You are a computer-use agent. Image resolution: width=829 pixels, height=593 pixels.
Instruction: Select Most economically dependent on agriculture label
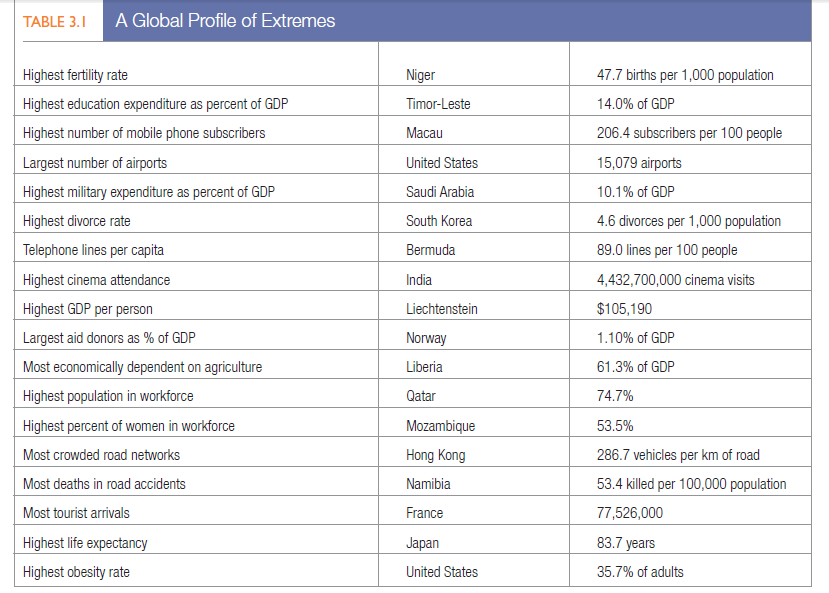[x=142, y=367]
